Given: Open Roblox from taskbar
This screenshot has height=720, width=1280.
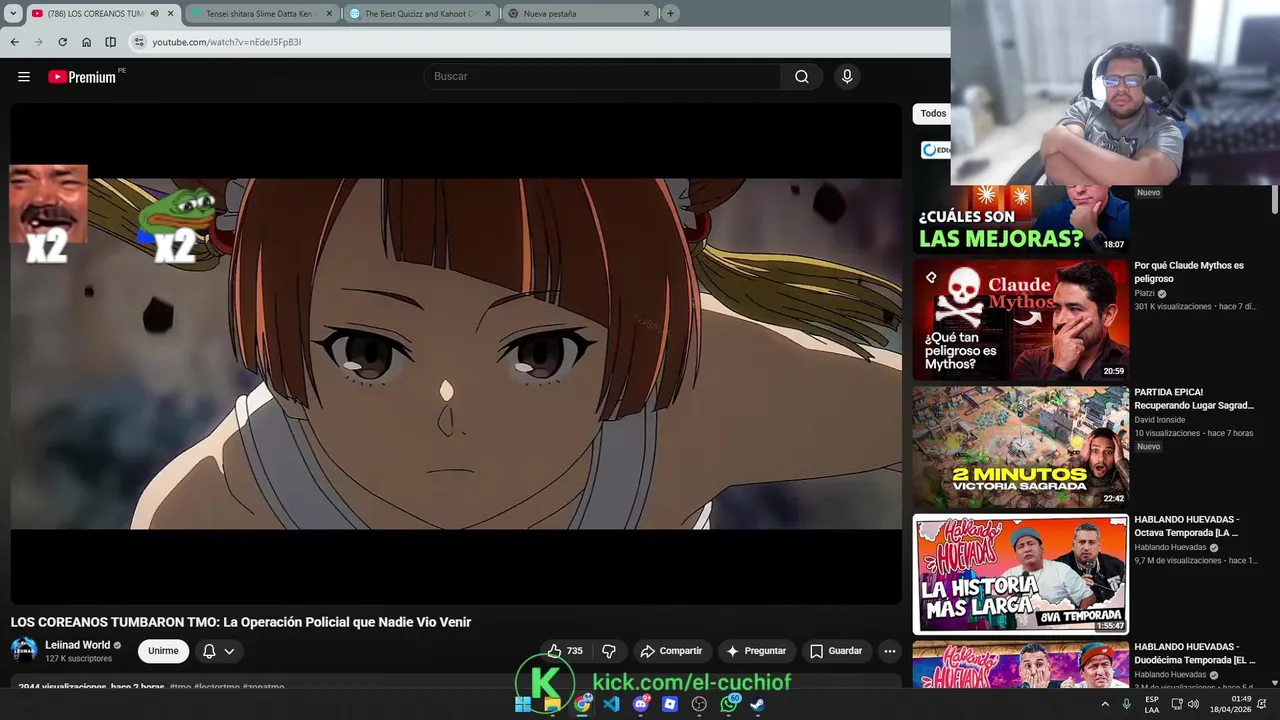Looking at the screenshot, I should (670, 704).
